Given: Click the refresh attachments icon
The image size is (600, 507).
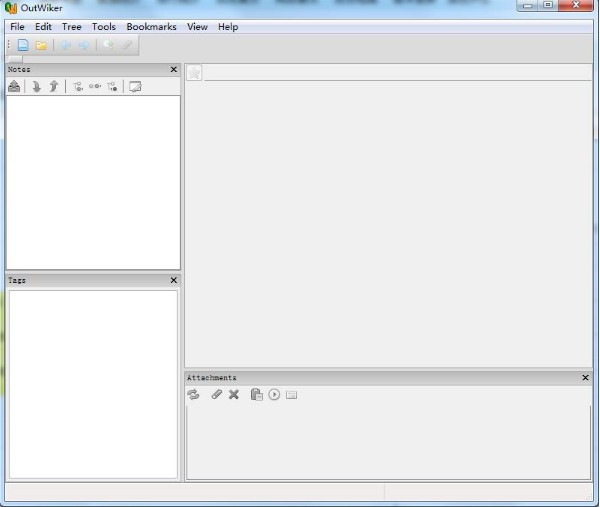Looking at the screenshot, I should pyautogui.click(x=193, y=395).
